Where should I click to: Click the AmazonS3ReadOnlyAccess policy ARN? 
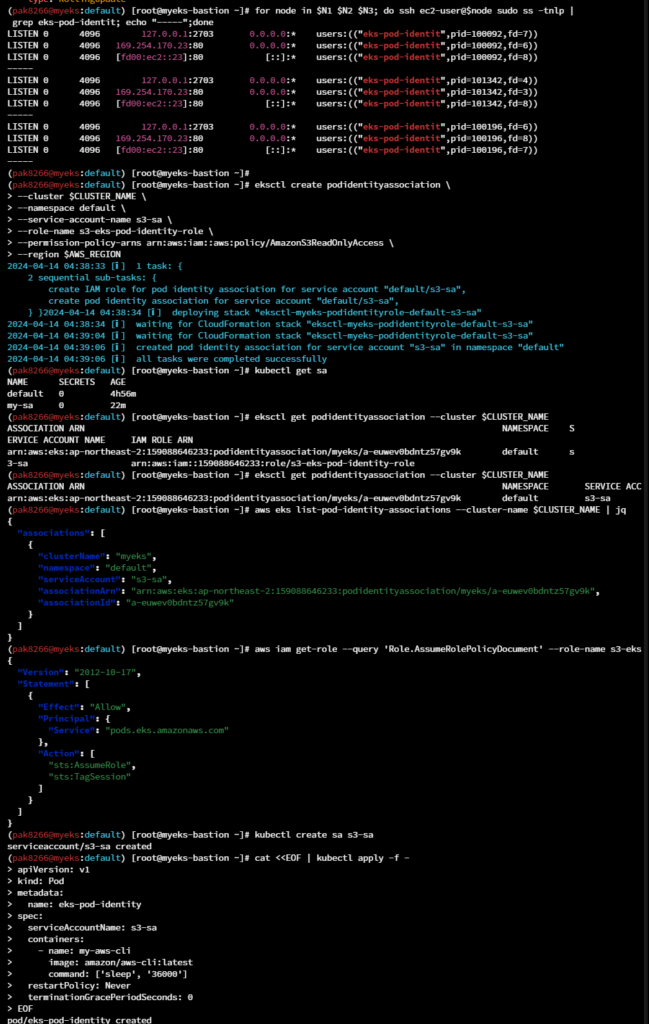(x=264, y=243)
